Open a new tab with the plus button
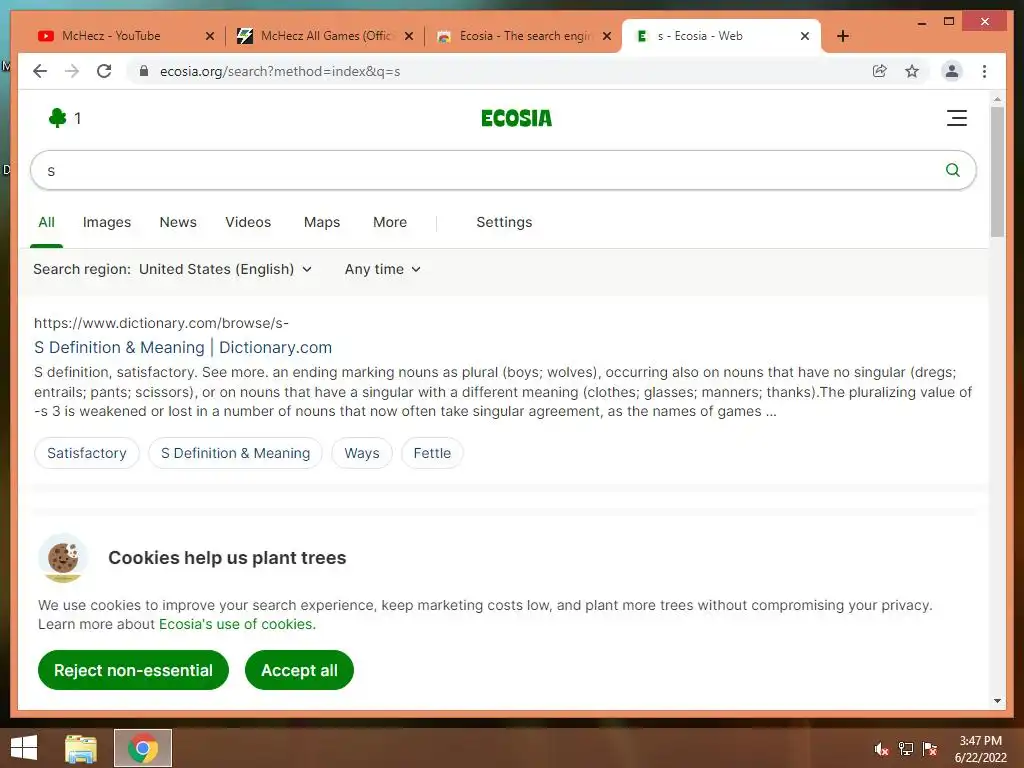 tap(842, 36)
